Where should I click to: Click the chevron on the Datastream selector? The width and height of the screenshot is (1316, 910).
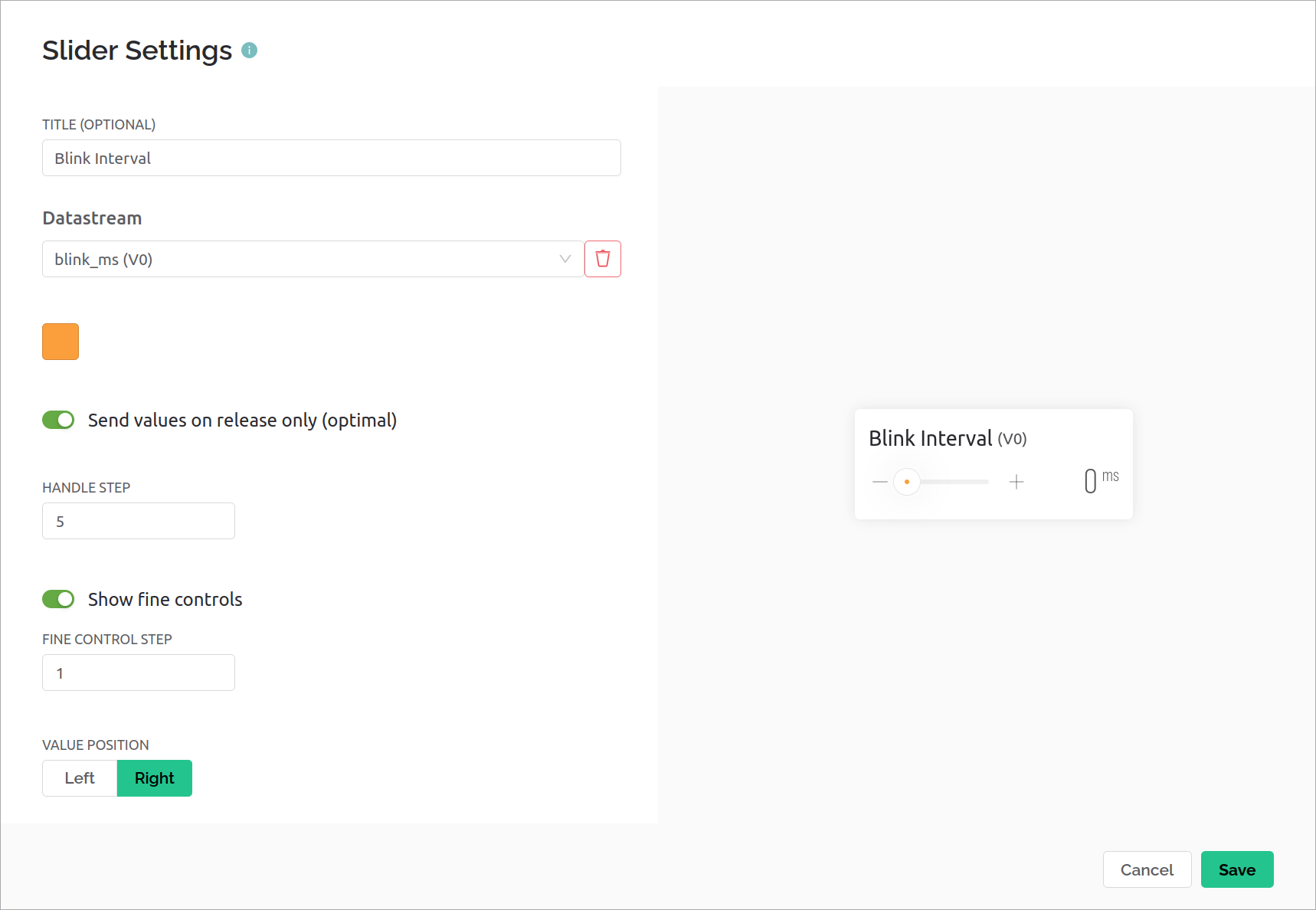[x=565, y=259]
